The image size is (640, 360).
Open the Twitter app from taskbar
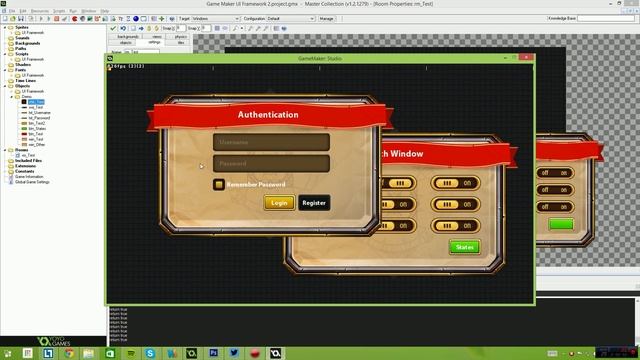pos(234,353)
